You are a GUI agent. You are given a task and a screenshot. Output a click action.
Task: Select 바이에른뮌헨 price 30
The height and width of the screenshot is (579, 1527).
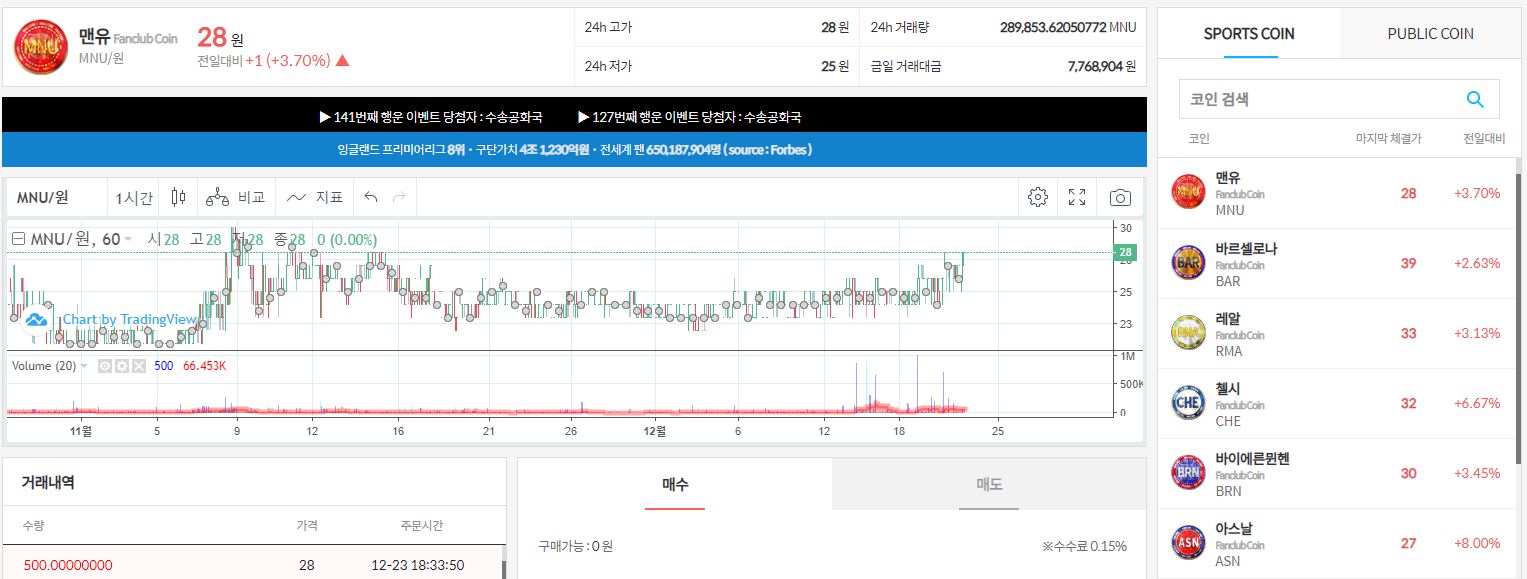tap(1408, 473)
